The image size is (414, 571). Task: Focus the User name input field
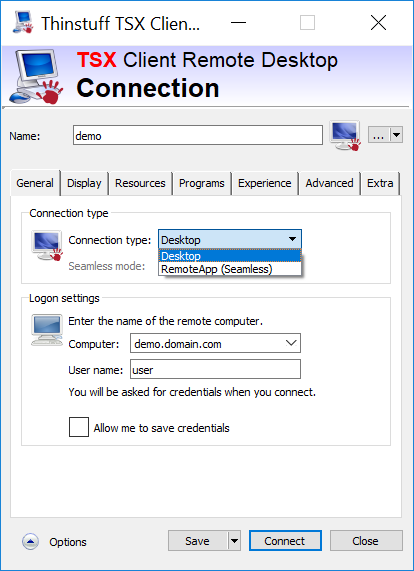(215, 370)
